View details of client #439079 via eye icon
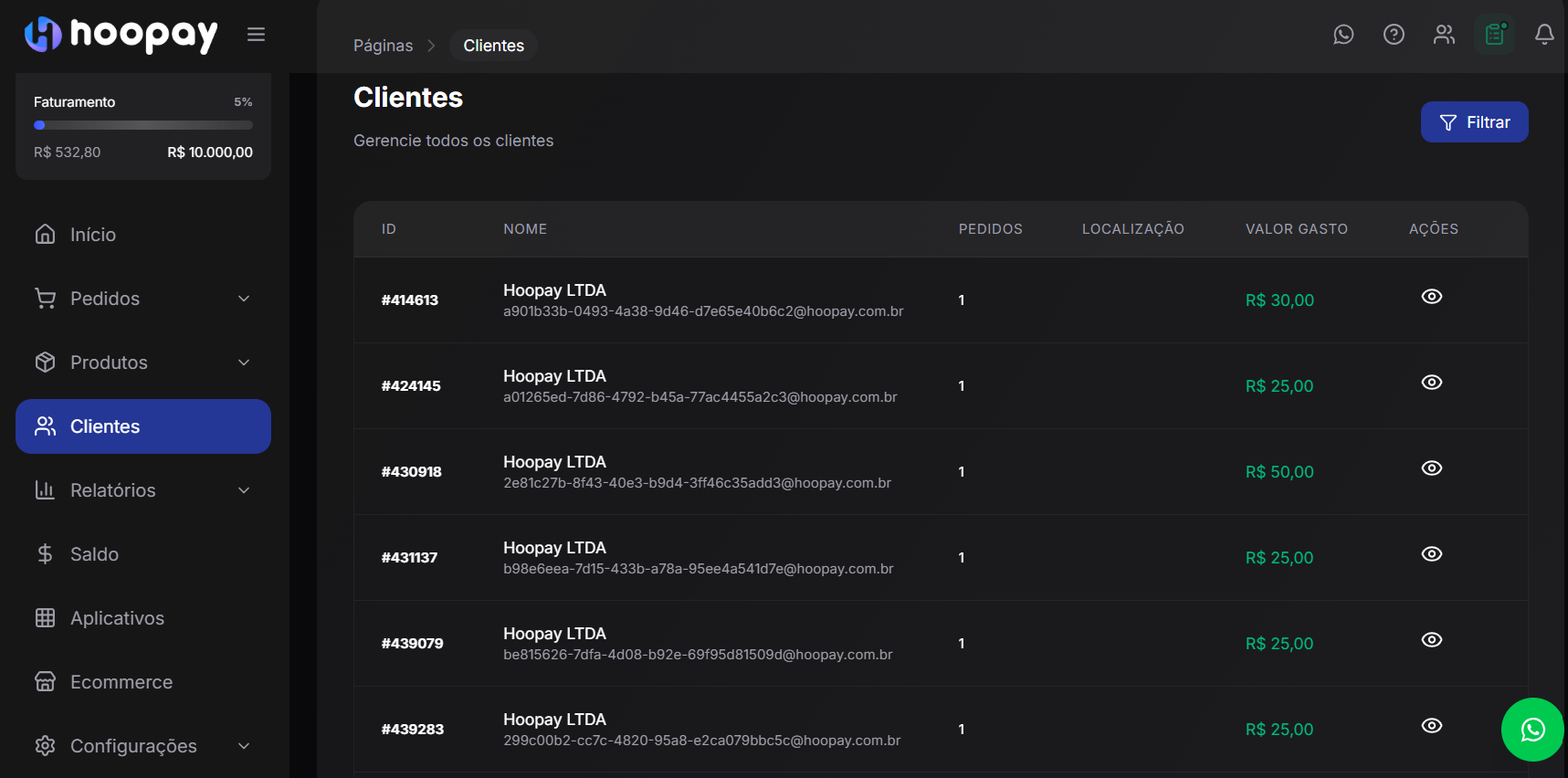The width and height of the screenshot is (1568, 778). pos(1432,640)
